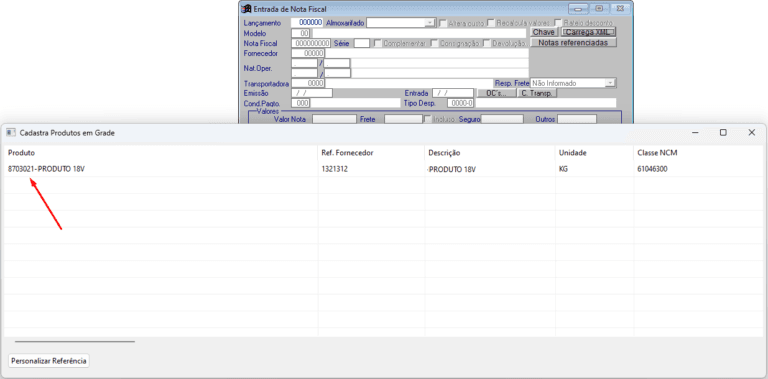Viewport: 768px width, 379px height.
Task: Expand the Resp. Frete dropdown
Action: tap(610, 83)
